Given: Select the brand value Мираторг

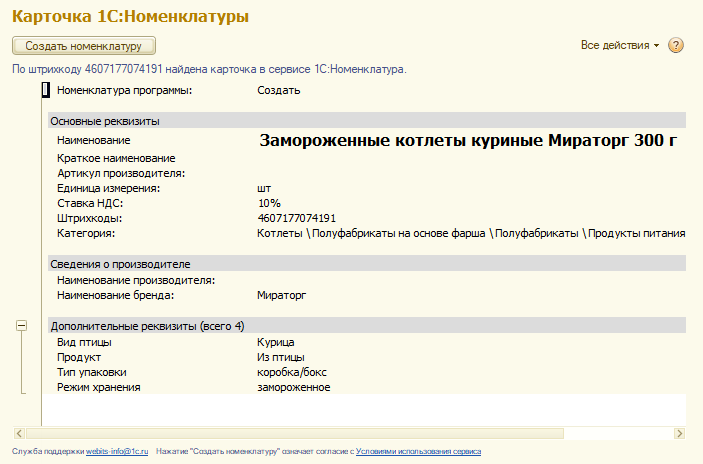Looking at the screenshot, I should [x=282, y=295].
